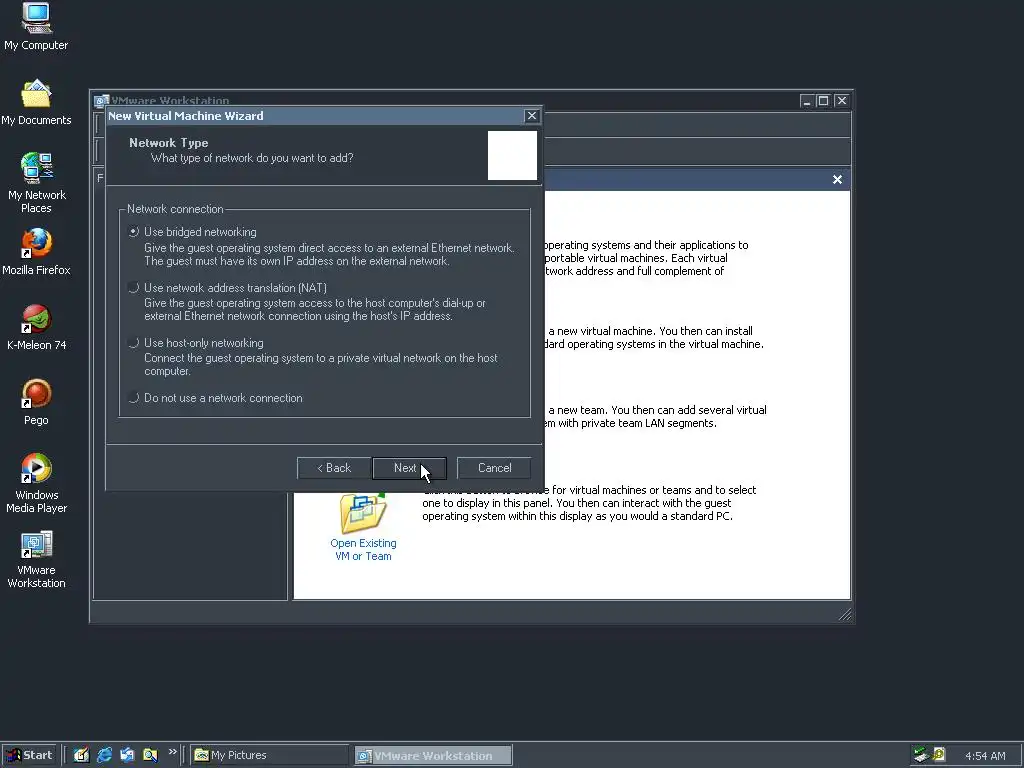1024x768 pixels.
Task: Open VMware Workstation desktop shortcut
Action: click(36, 560)
